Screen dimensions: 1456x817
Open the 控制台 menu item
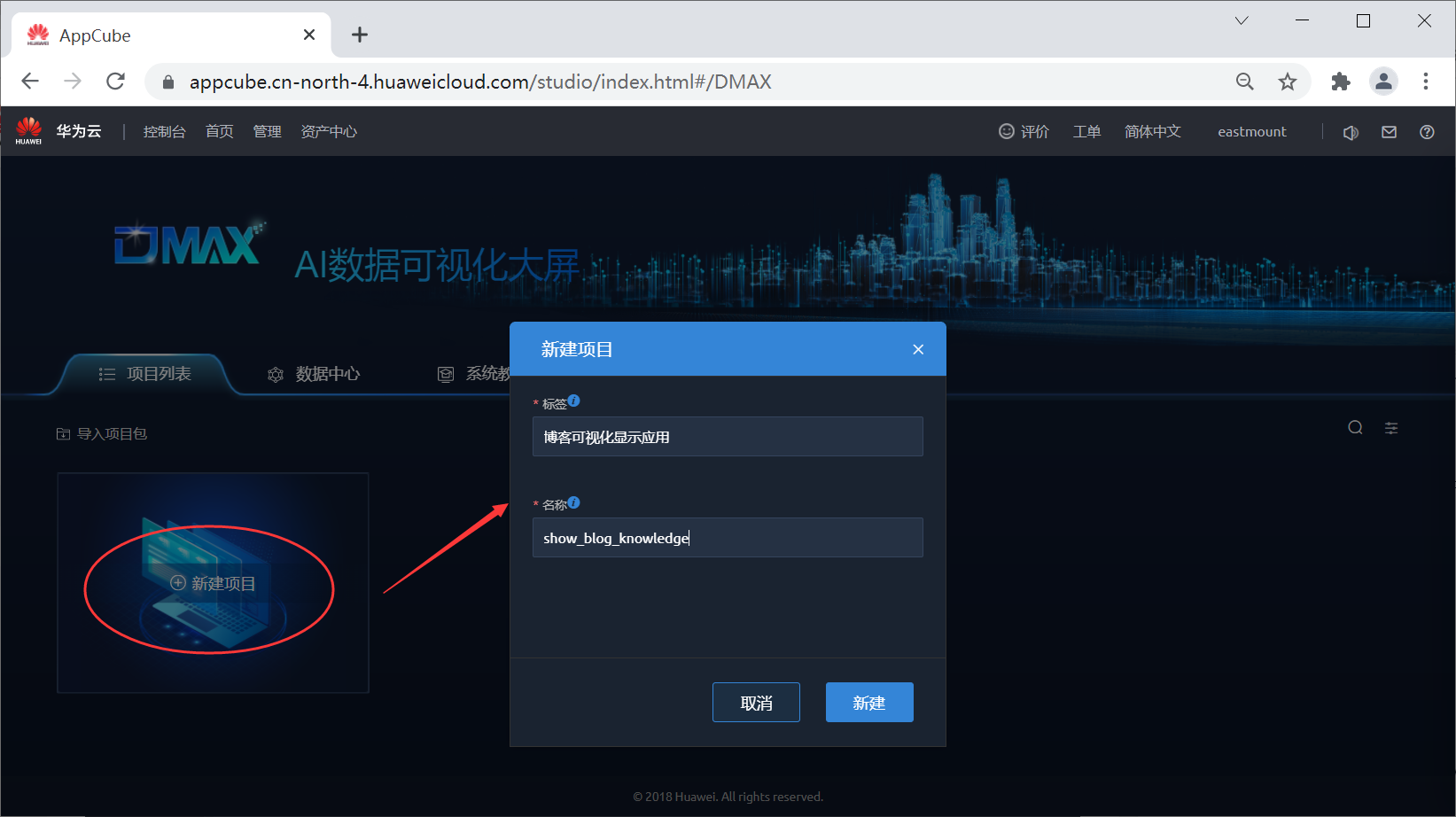click(165, 131)
